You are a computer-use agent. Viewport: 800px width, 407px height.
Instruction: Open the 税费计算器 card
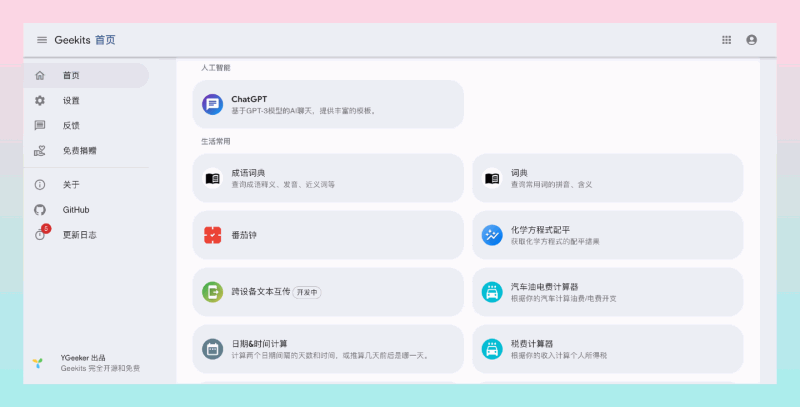[608, 349]
